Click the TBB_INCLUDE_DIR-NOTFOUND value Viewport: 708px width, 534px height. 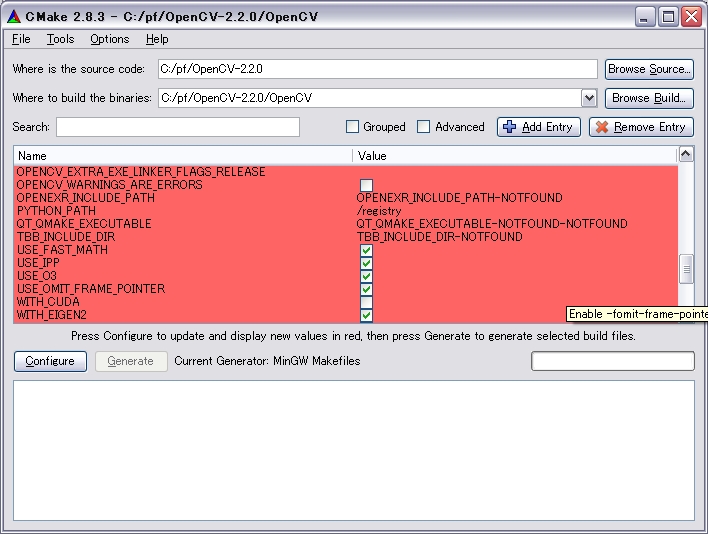439,237
